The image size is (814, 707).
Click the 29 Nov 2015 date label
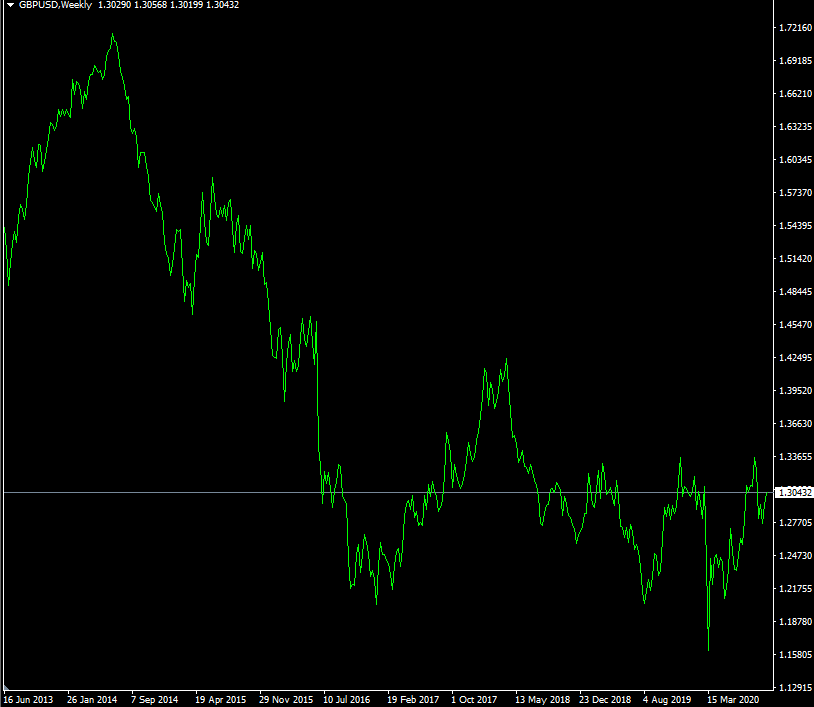pyautogui.click(x=284, y=700)
